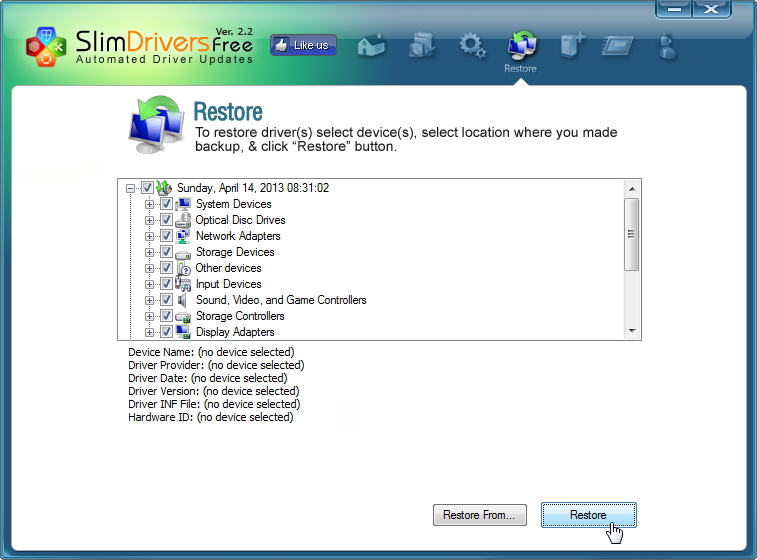Viewport: 757px width, 560px height.
Task: Expand the Storage Devices node
Action: 149,252
